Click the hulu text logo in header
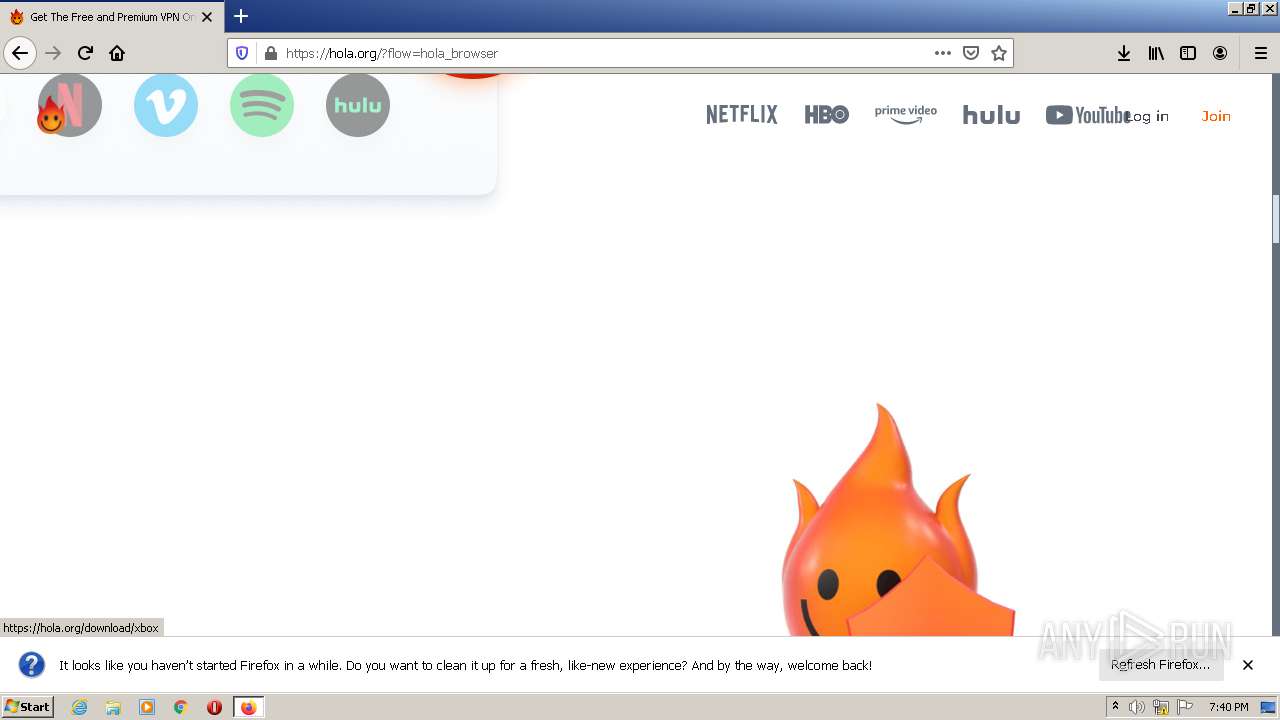 pyautogui.click(x=991, y=115)
